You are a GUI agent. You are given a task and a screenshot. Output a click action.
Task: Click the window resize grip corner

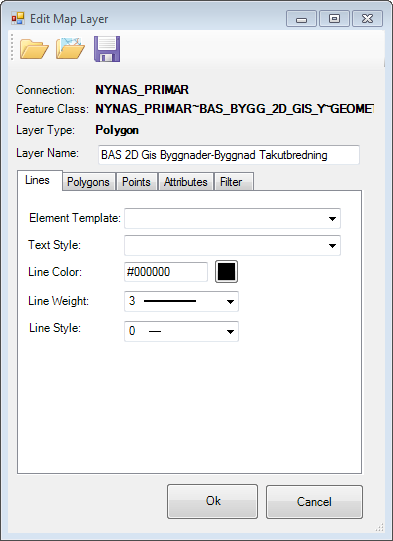(380, 528)
